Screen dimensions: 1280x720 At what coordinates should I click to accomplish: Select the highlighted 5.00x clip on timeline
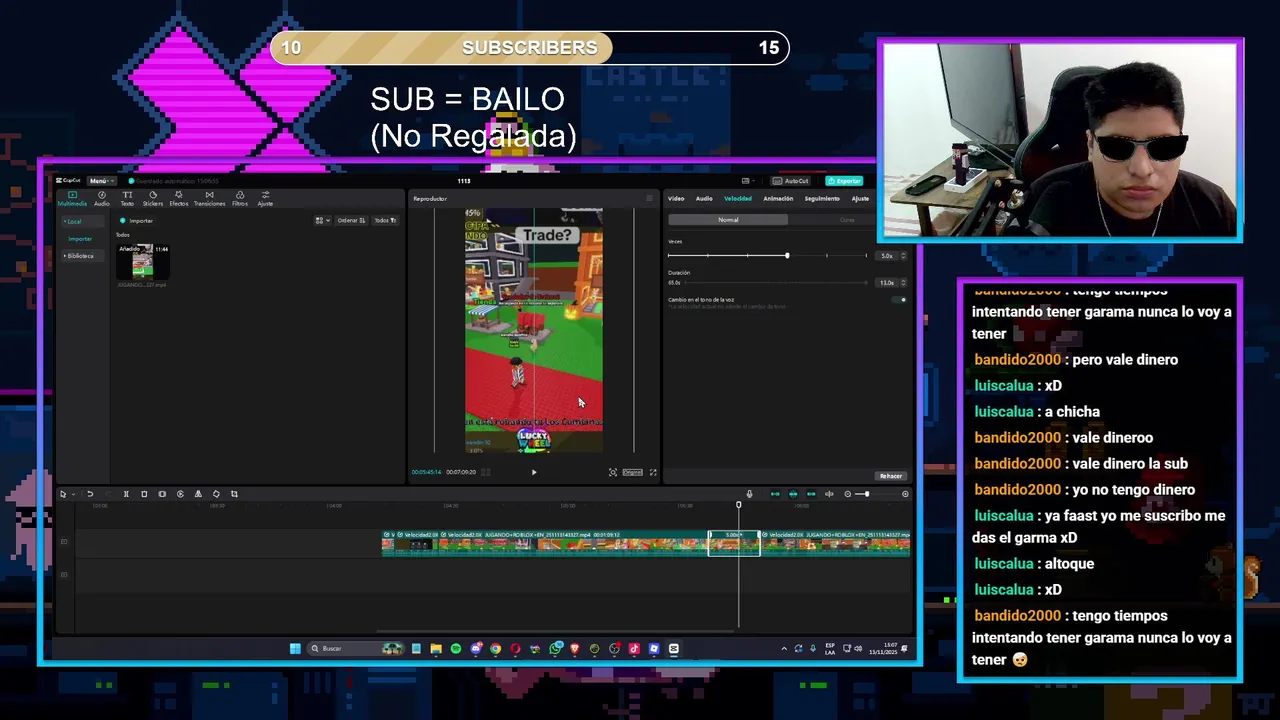734,543
